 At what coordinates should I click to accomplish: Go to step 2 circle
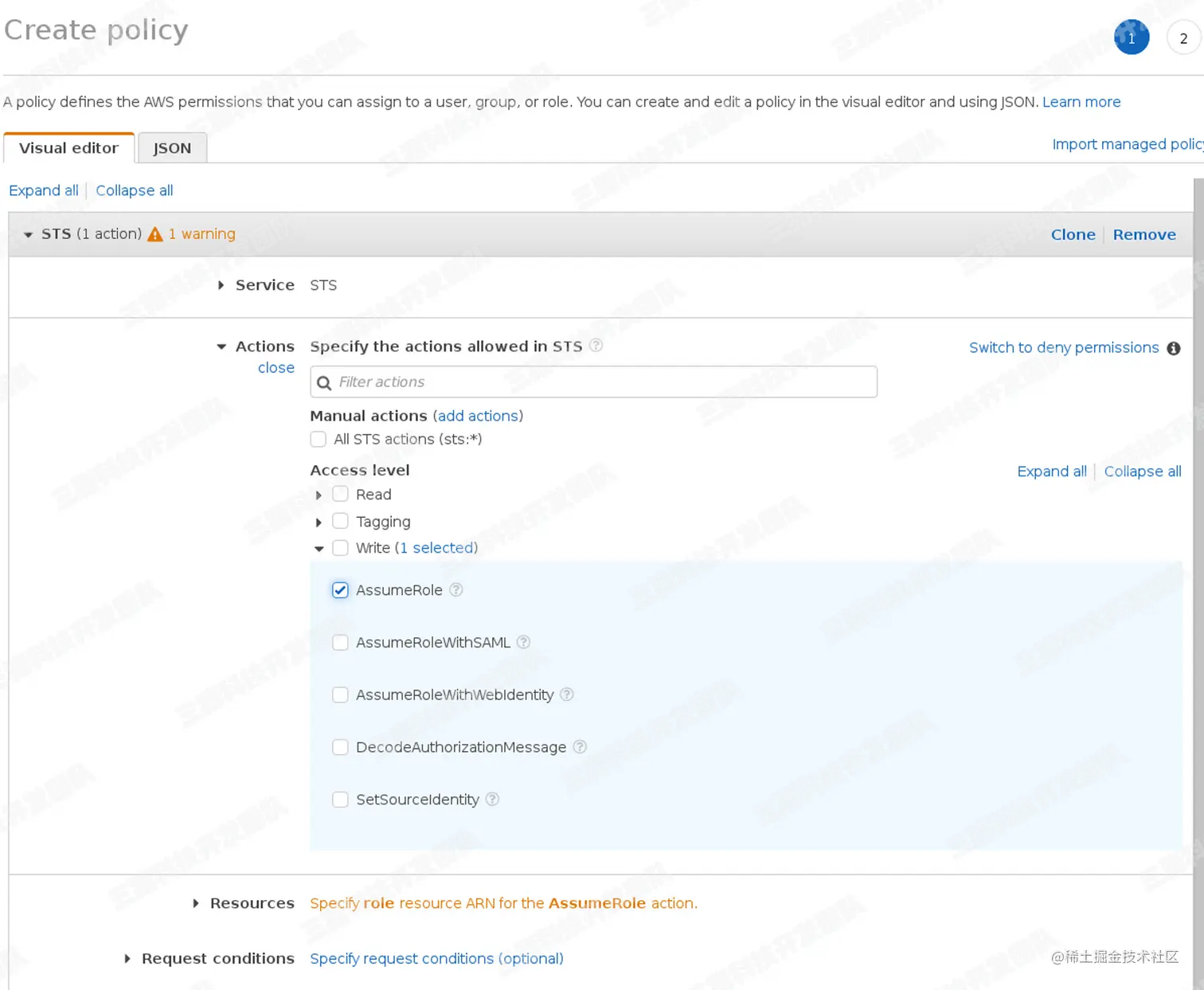point(1183,38)
